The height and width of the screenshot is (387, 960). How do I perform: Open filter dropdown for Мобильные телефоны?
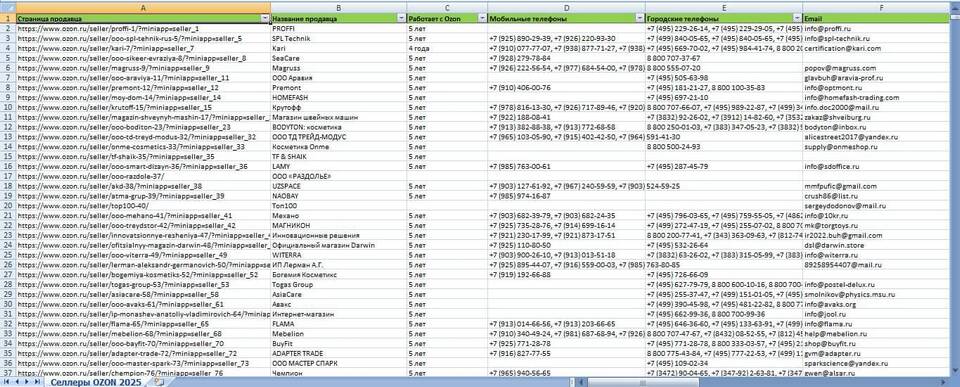pyautogui.click(x=640, y=19)
